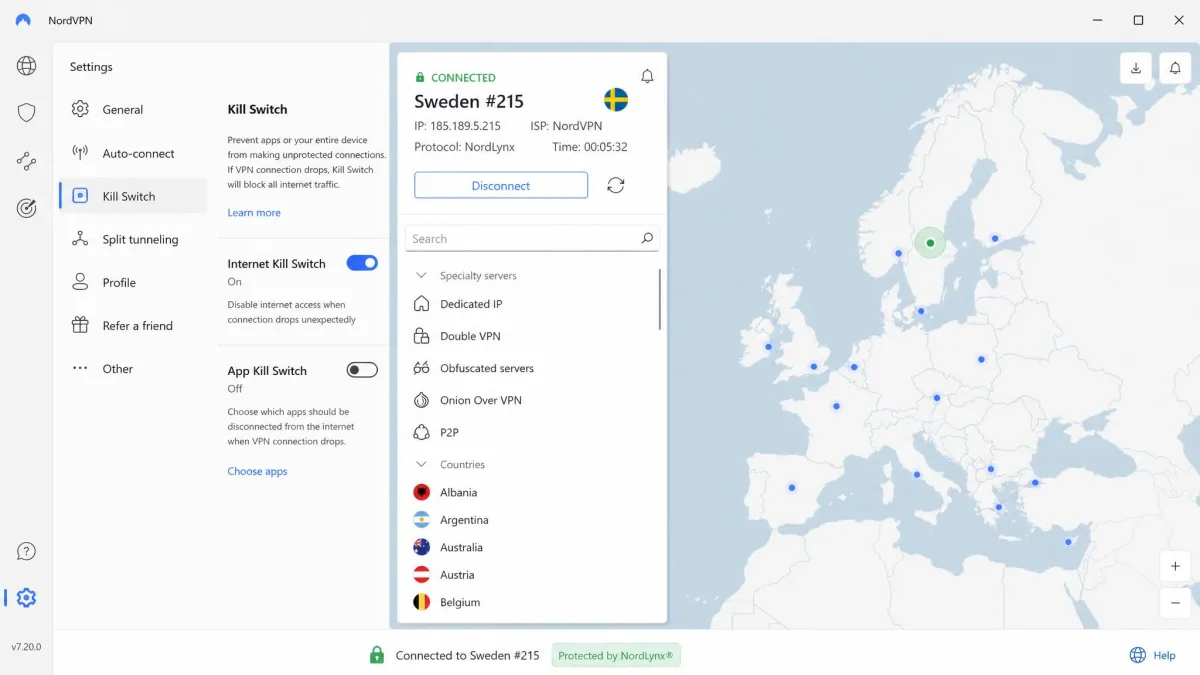Open Auto-connect settings
1200x675 pixels.
pos(133,153)
